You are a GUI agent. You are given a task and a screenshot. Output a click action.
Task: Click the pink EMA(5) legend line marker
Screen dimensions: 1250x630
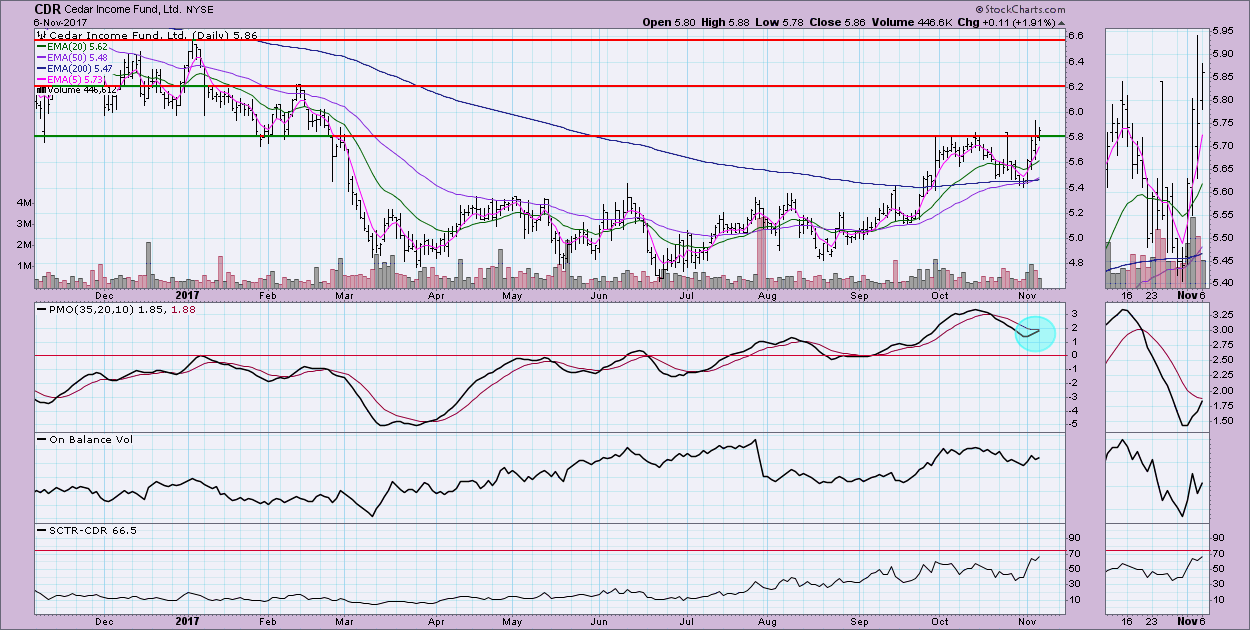click(40, 79)
